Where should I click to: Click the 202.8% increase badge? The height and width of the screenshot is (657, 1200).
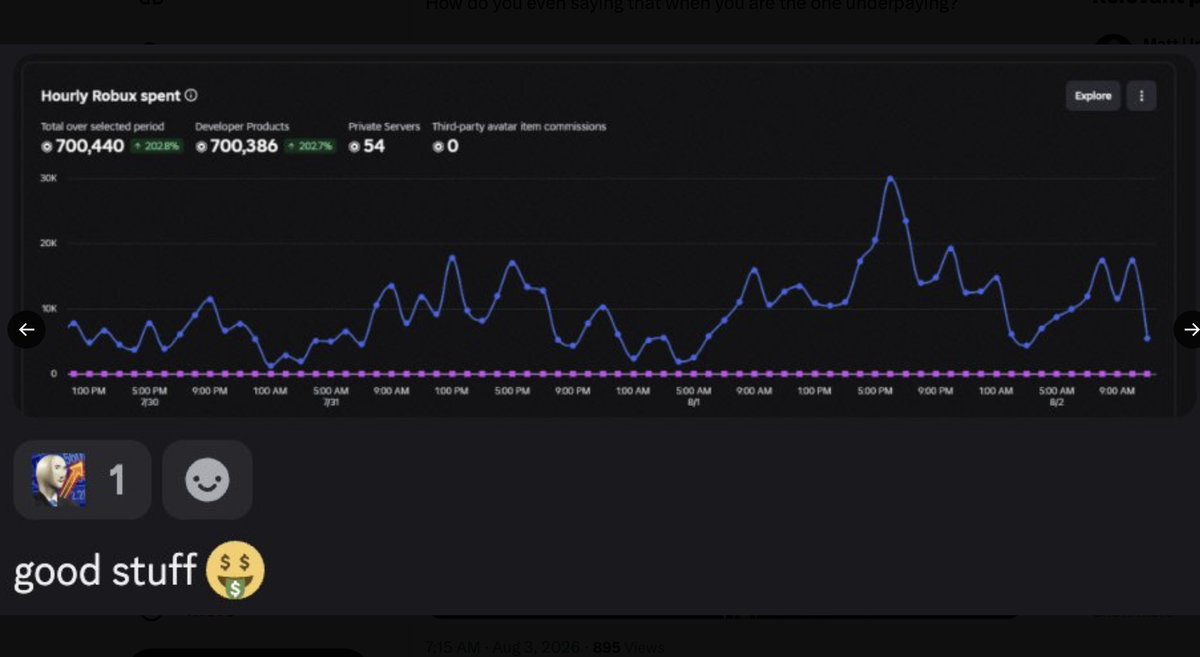tap(158, 147)
